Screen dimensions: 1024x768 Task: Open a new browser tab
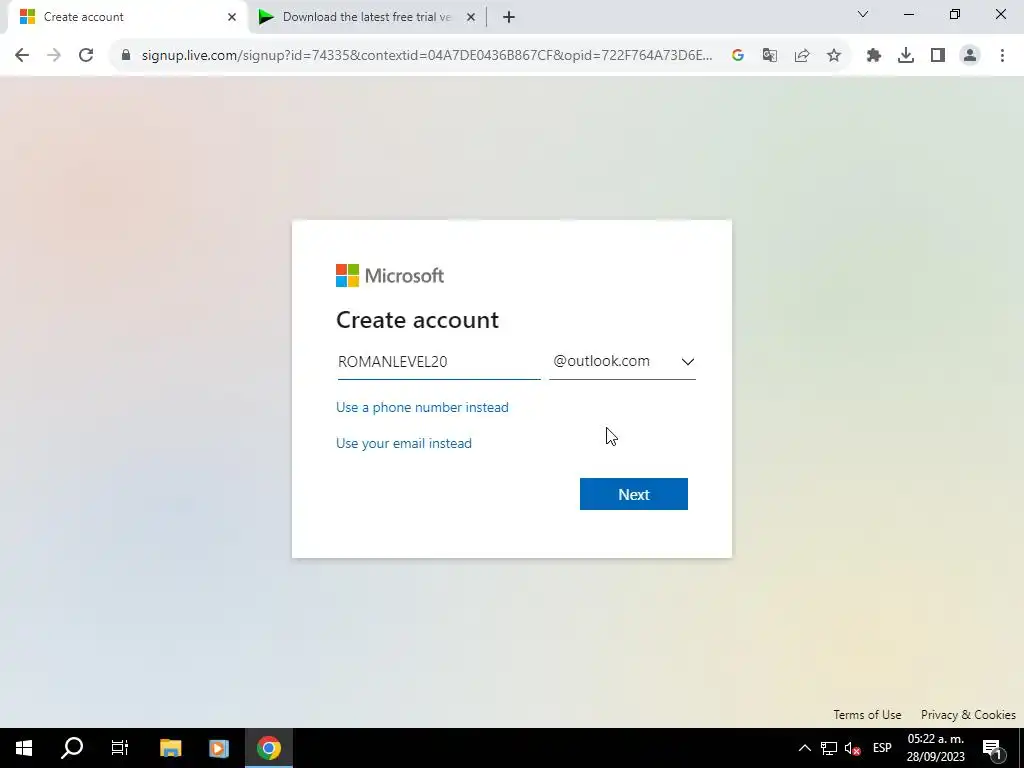509,17
